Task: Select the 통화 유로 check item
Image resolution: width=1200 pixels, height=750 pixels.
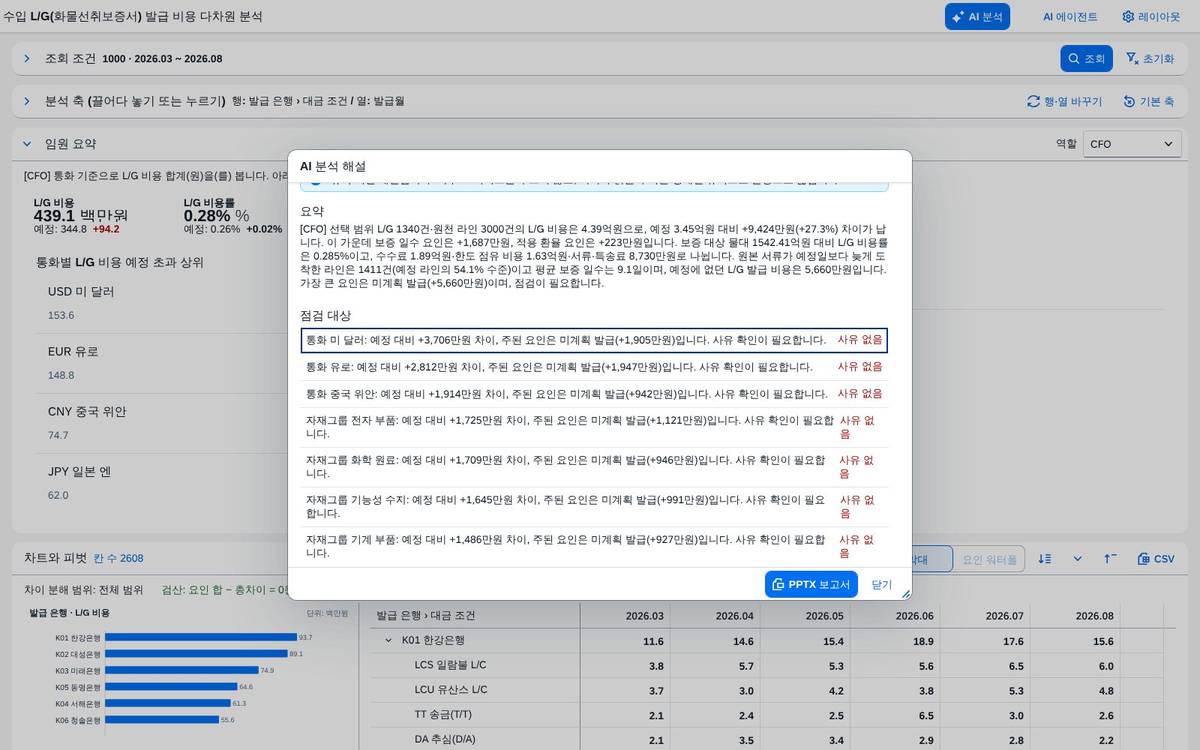Action: pyautogui.click(x=594, y=367)
